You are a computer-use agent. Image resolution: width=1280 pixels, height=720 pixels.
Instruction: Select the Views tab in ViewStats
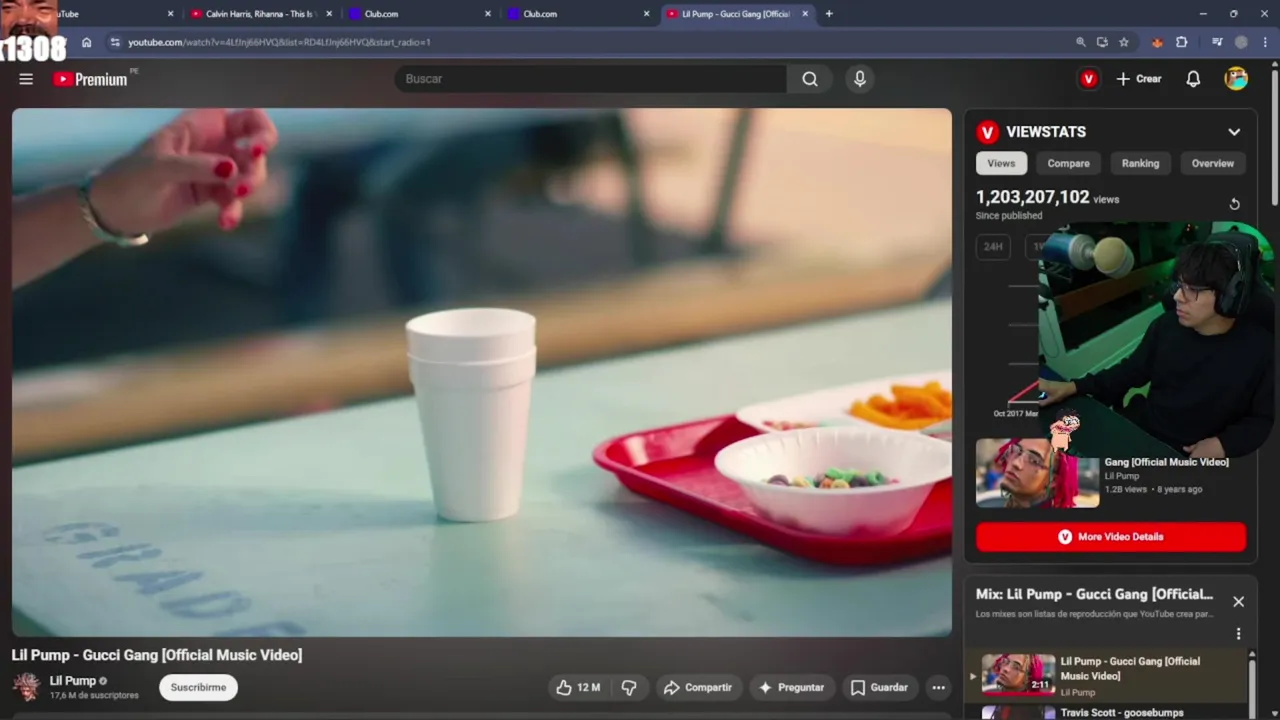[1001, 163]
